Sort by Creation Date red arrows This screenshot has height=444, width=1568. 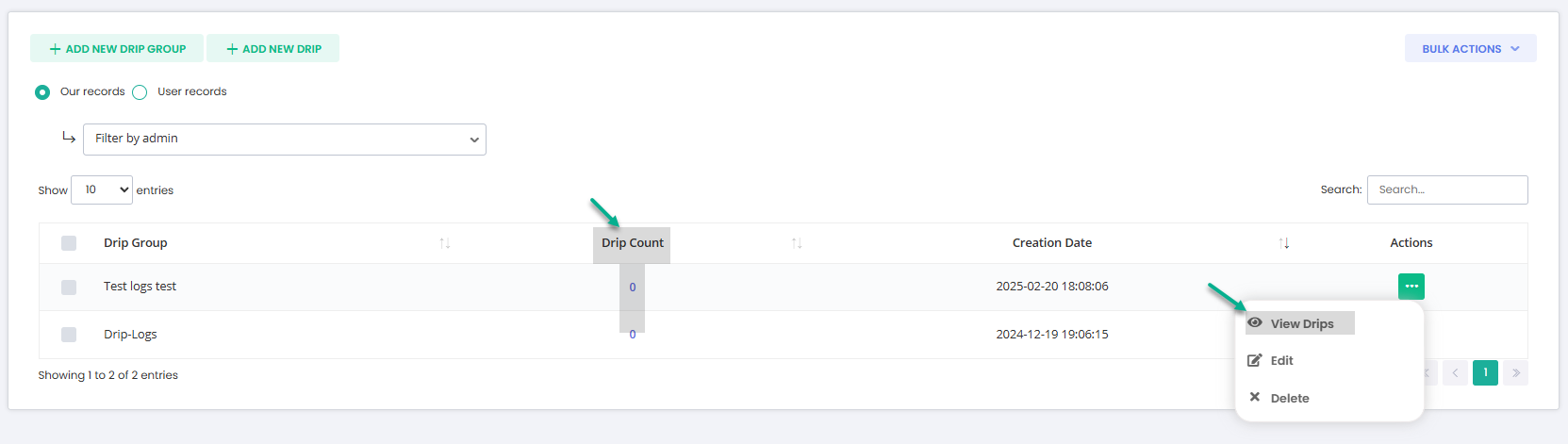[x=1284, y=243]
